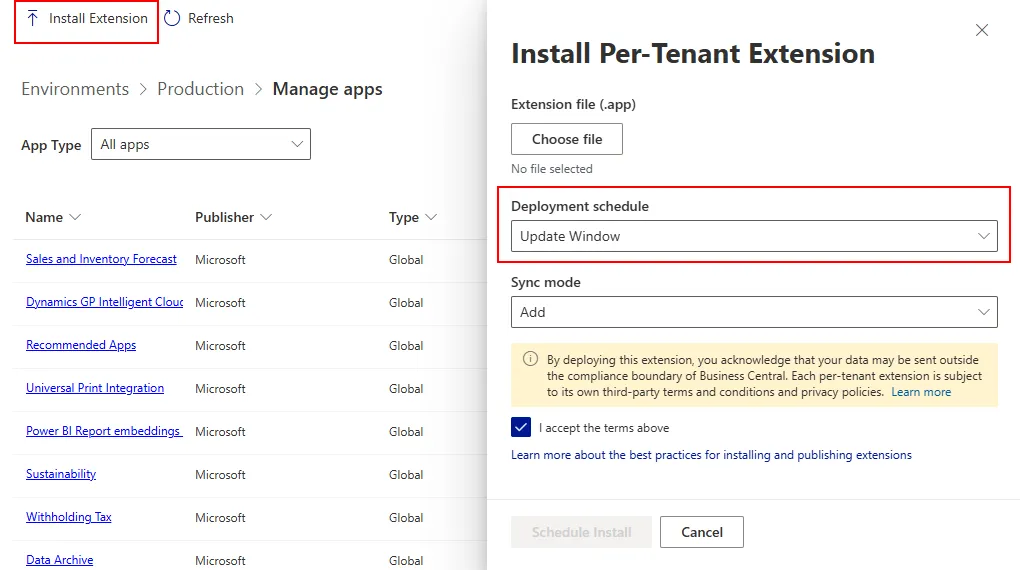Click the 'No file selected' text
Screen dimensions: 1020x570
click(x=552, y=169)
